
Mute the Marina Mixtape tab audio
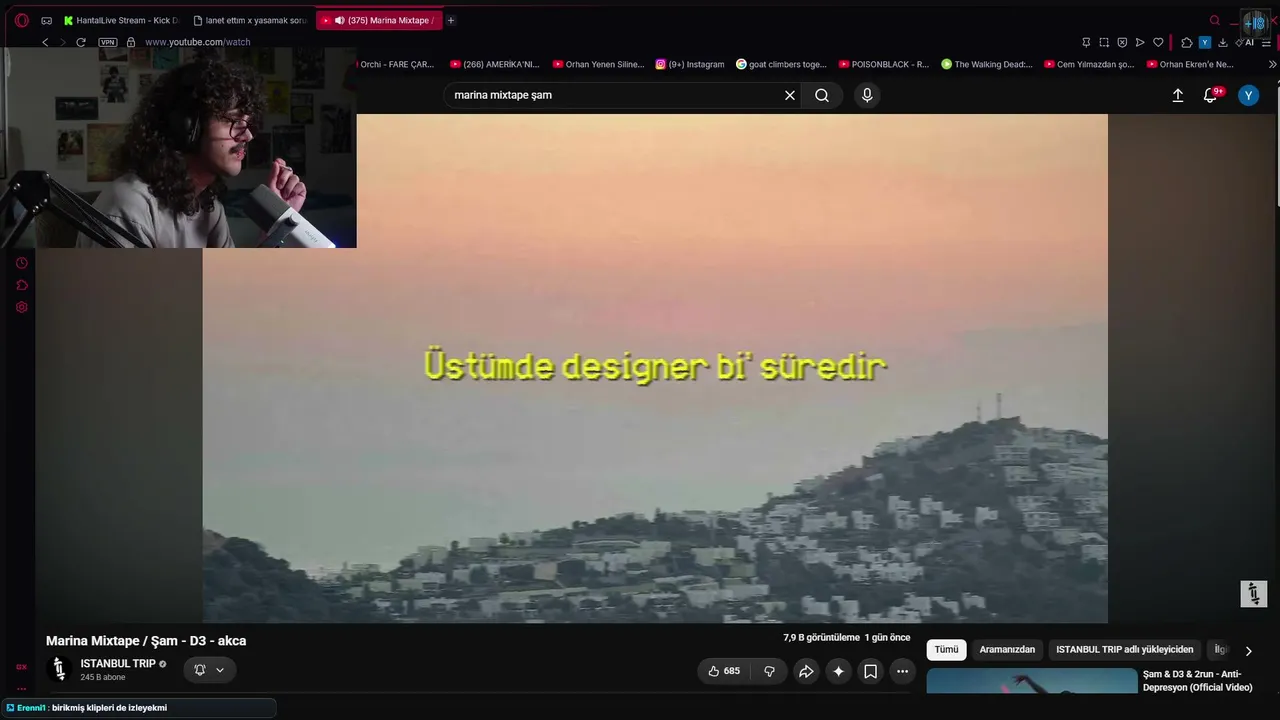point(340,20)
